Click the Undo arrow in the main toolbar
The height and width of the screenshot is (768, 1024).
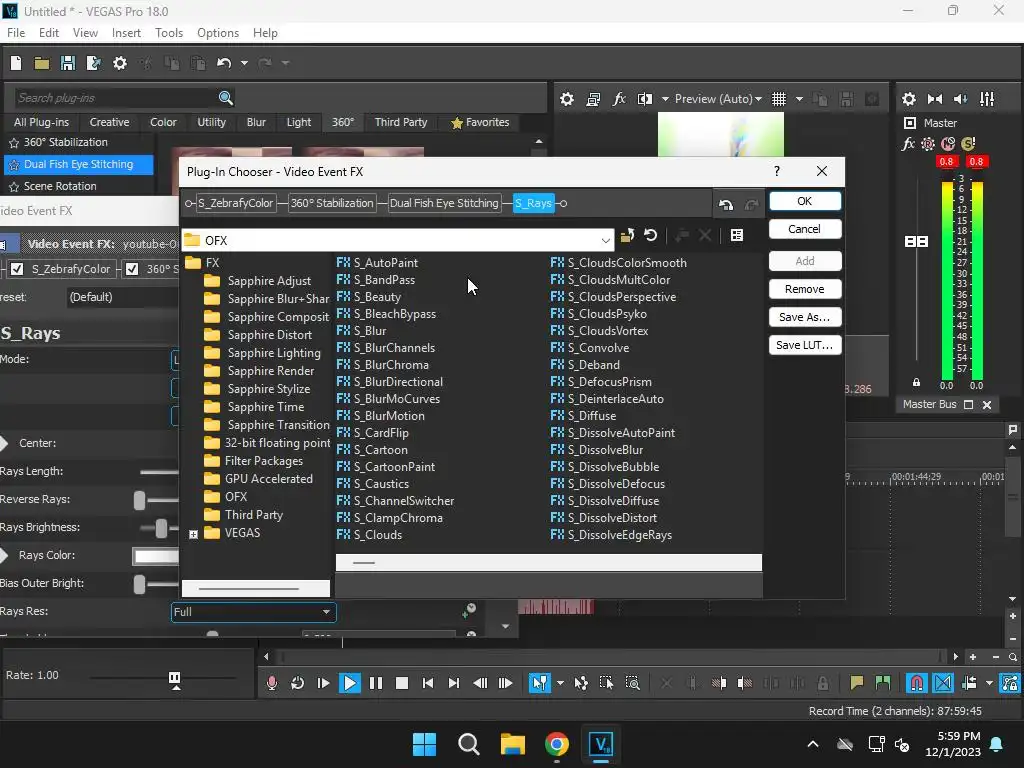click(224, 63)
